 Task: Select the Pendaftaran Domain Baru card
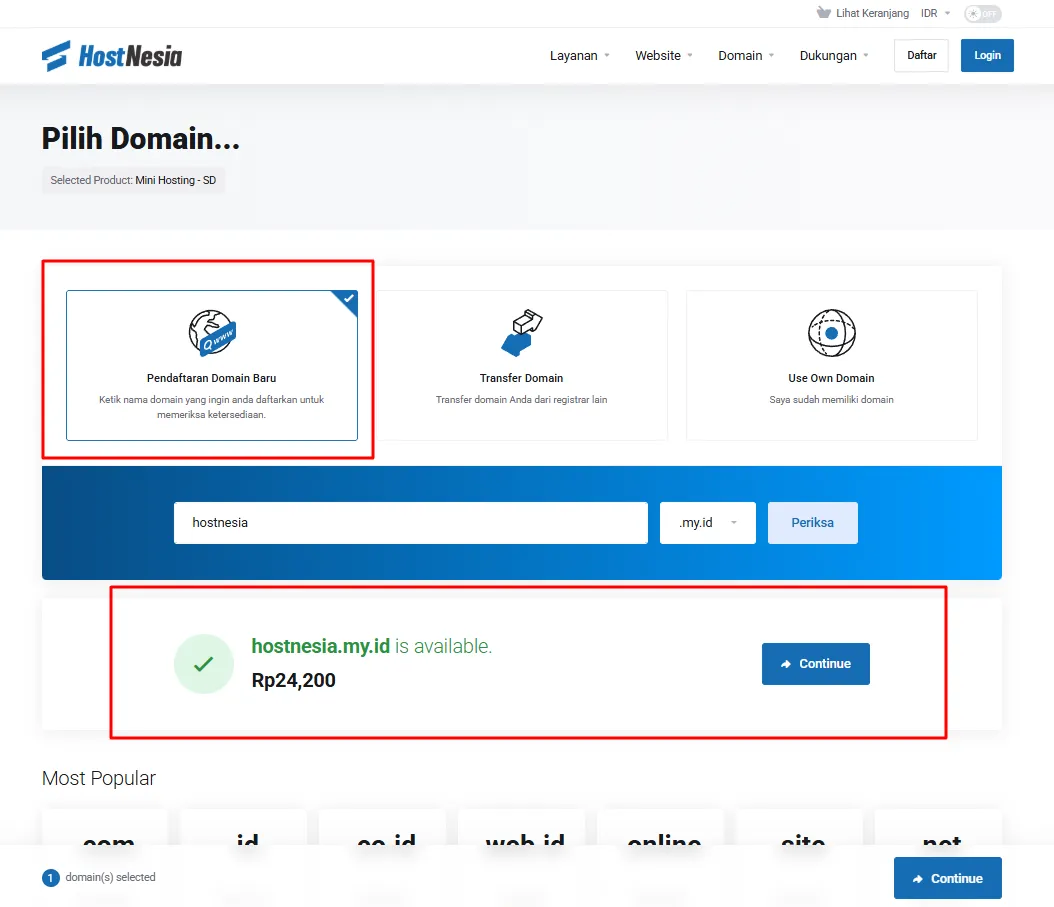point(212,365)
